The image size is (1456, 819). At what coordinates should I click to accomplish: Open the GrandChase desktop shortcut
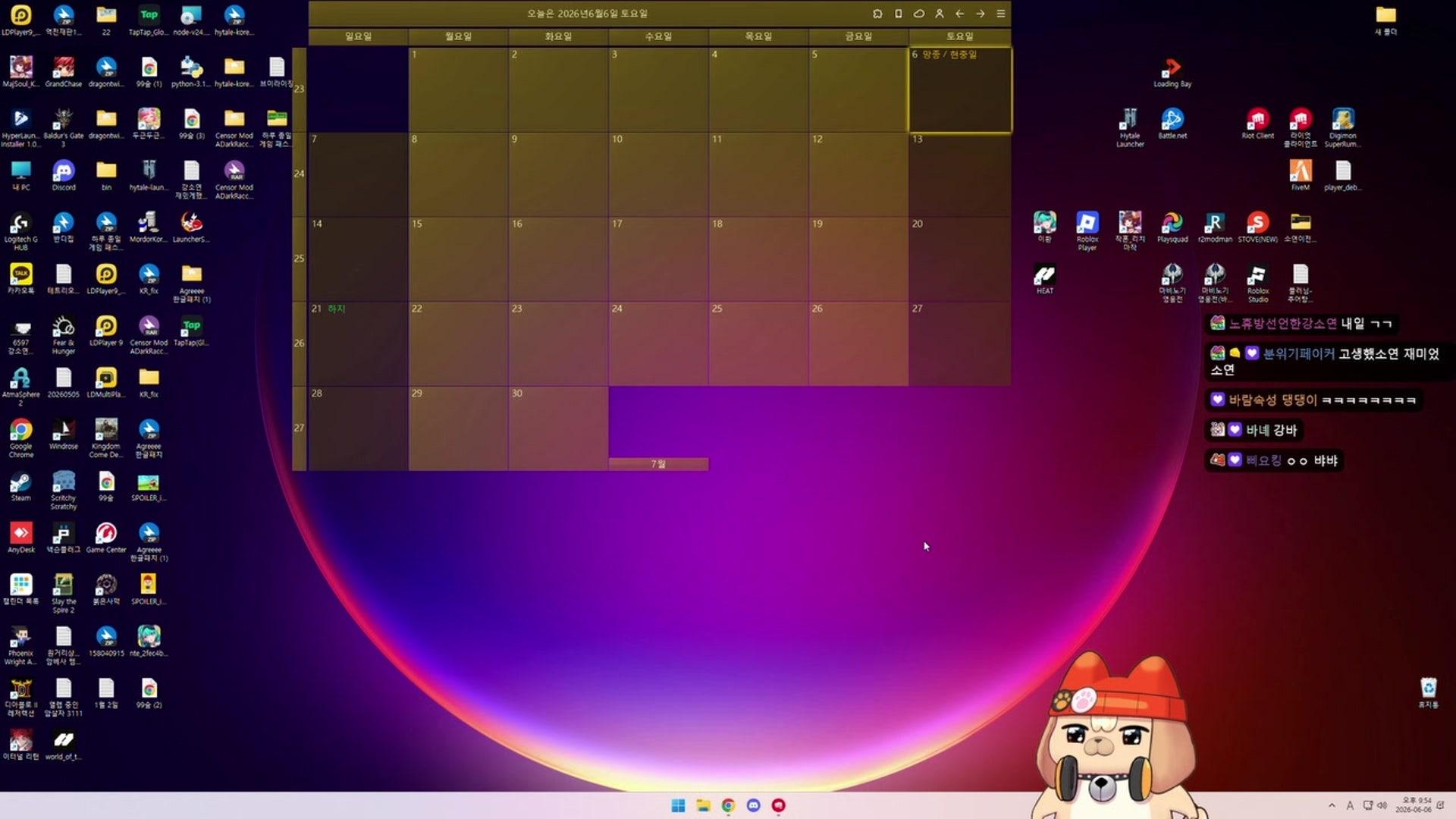pyautogui.click(x=64, y=72)
